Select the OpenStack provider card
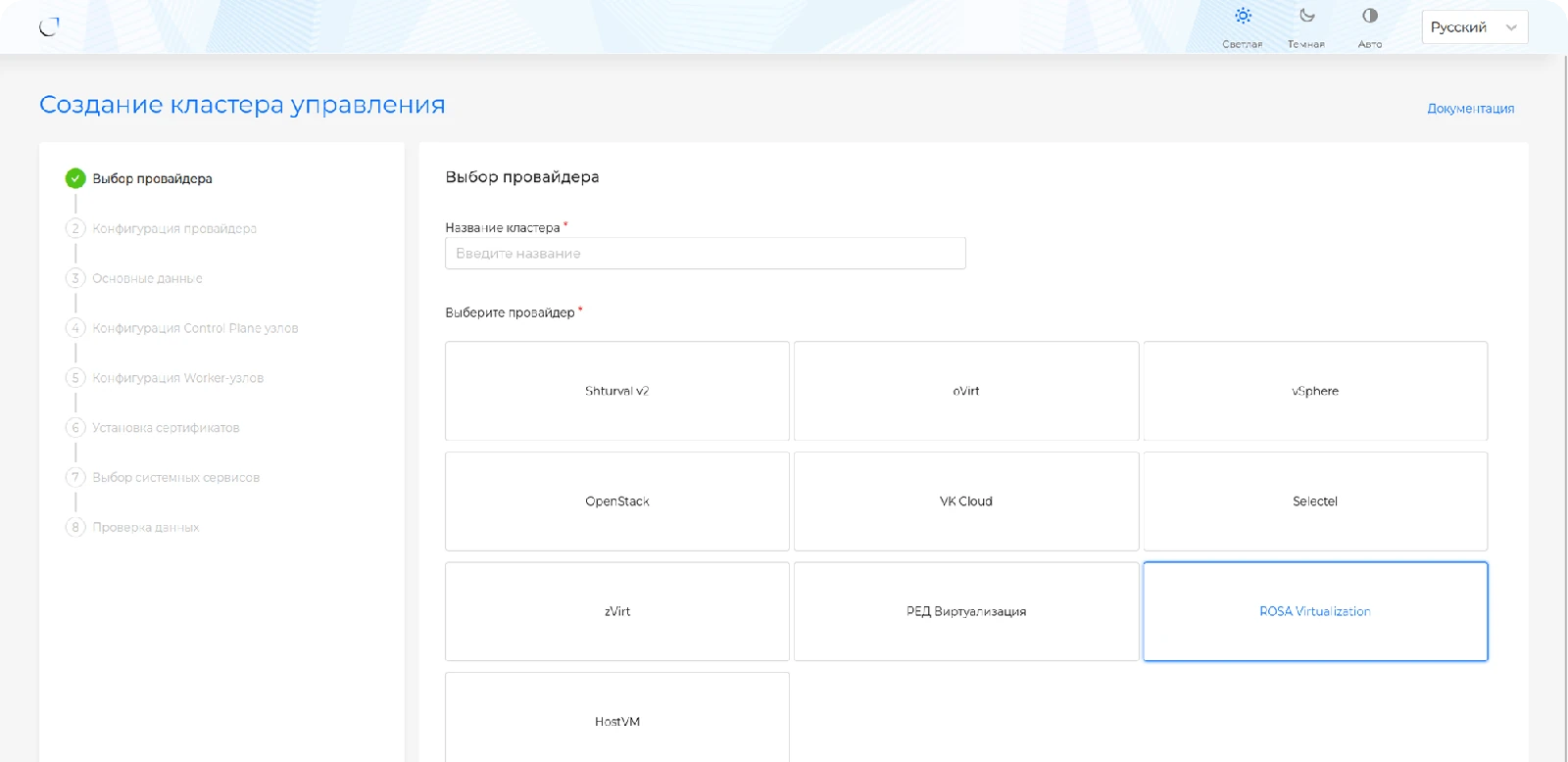 coord(617,501)
